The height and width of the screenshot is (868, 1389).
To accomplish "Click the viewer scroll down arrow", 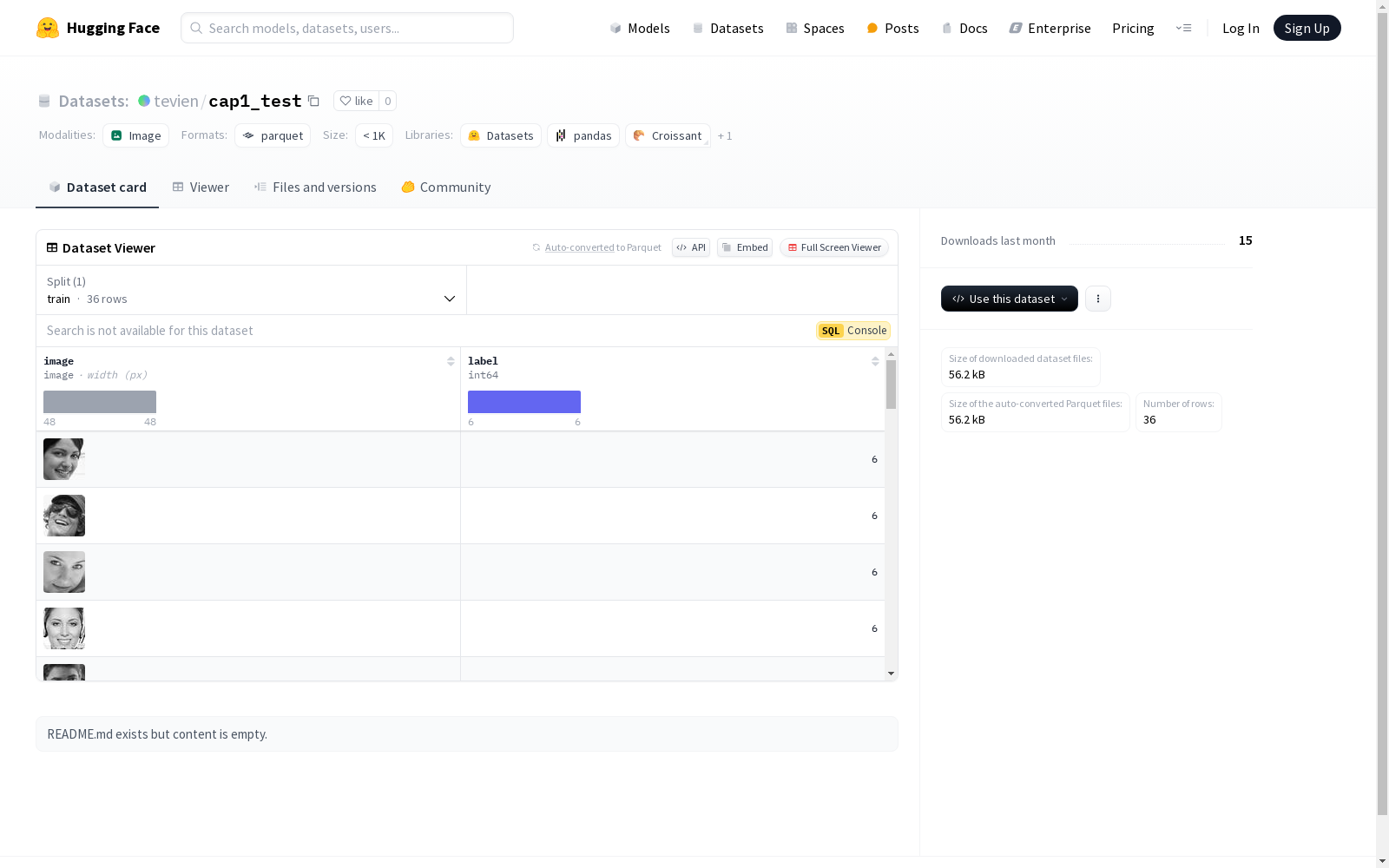I will 891,674.
